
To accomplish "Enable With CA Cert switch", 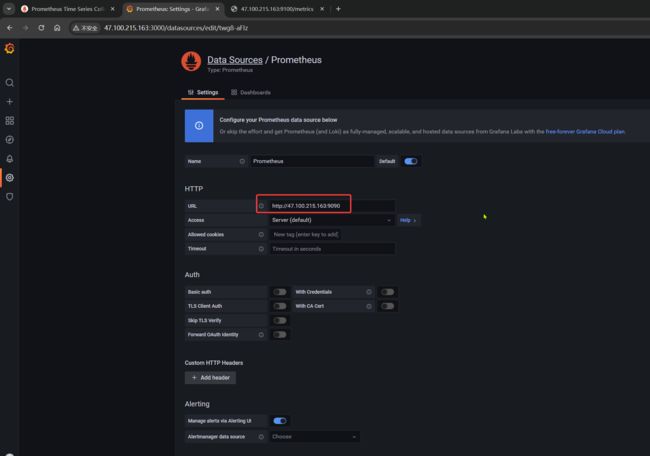I will tap(387, 306).
